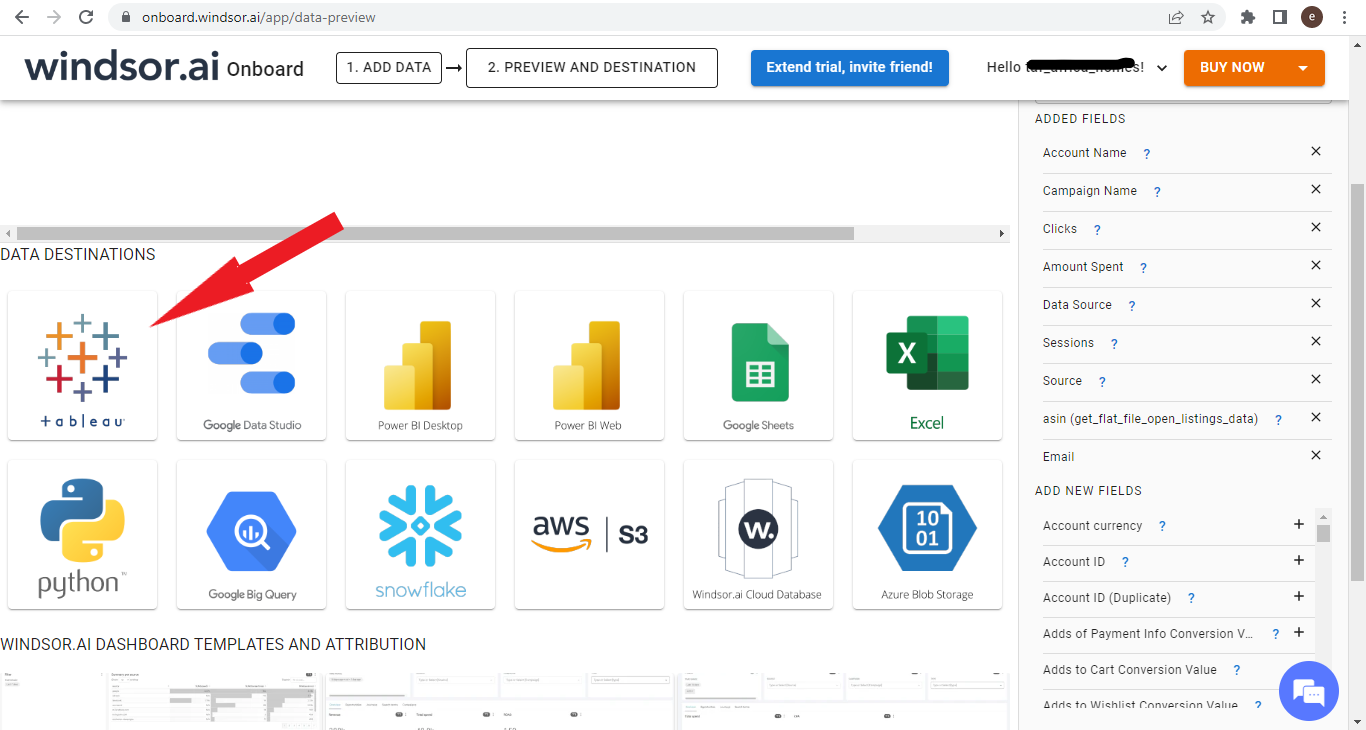Share this page from address bar
Viewport: 1366px width, 730px height.
click(1176, 17)
